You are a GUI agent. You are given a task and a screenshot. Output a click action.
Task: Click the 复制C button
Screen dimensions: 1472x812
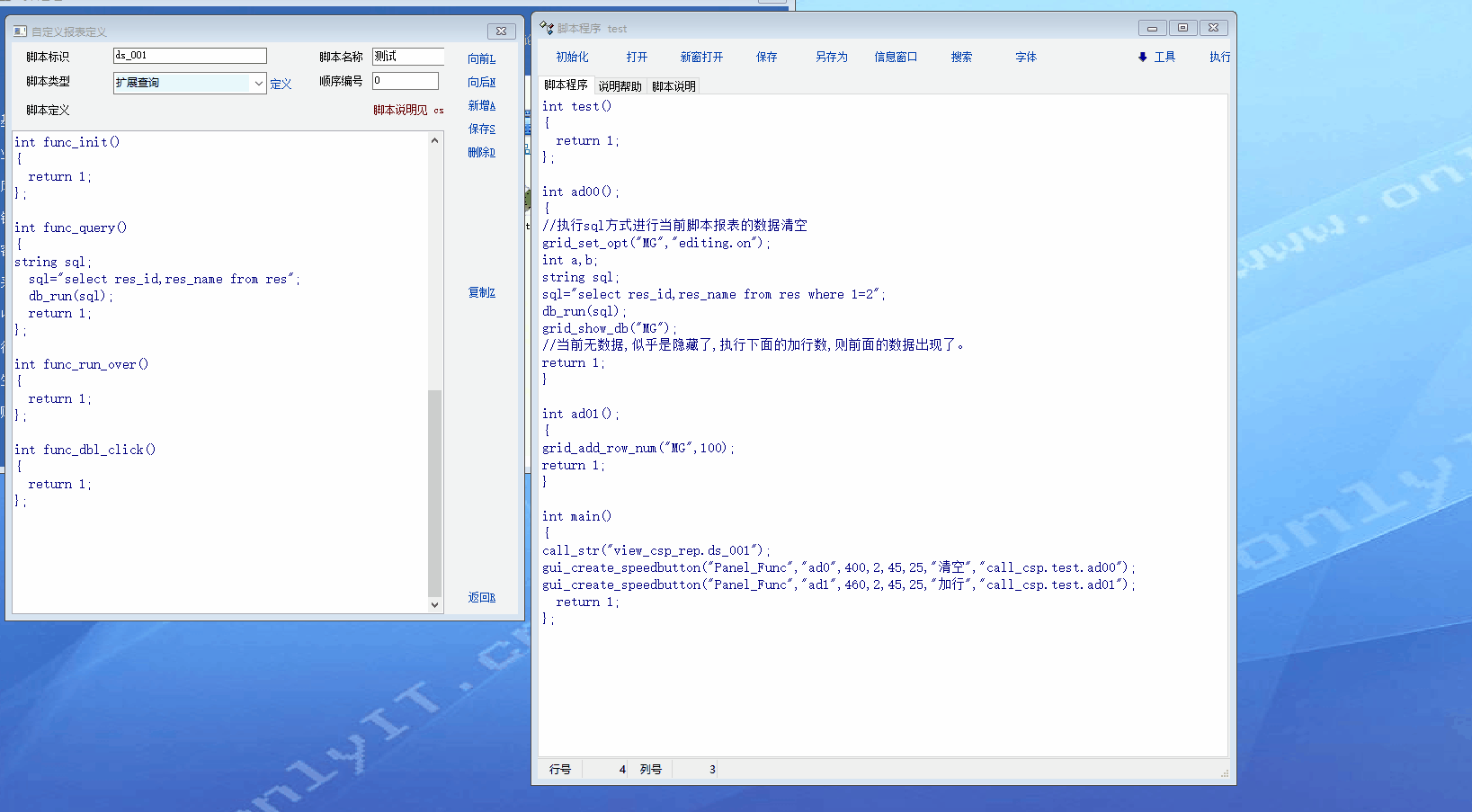click(x=481, y=293)
